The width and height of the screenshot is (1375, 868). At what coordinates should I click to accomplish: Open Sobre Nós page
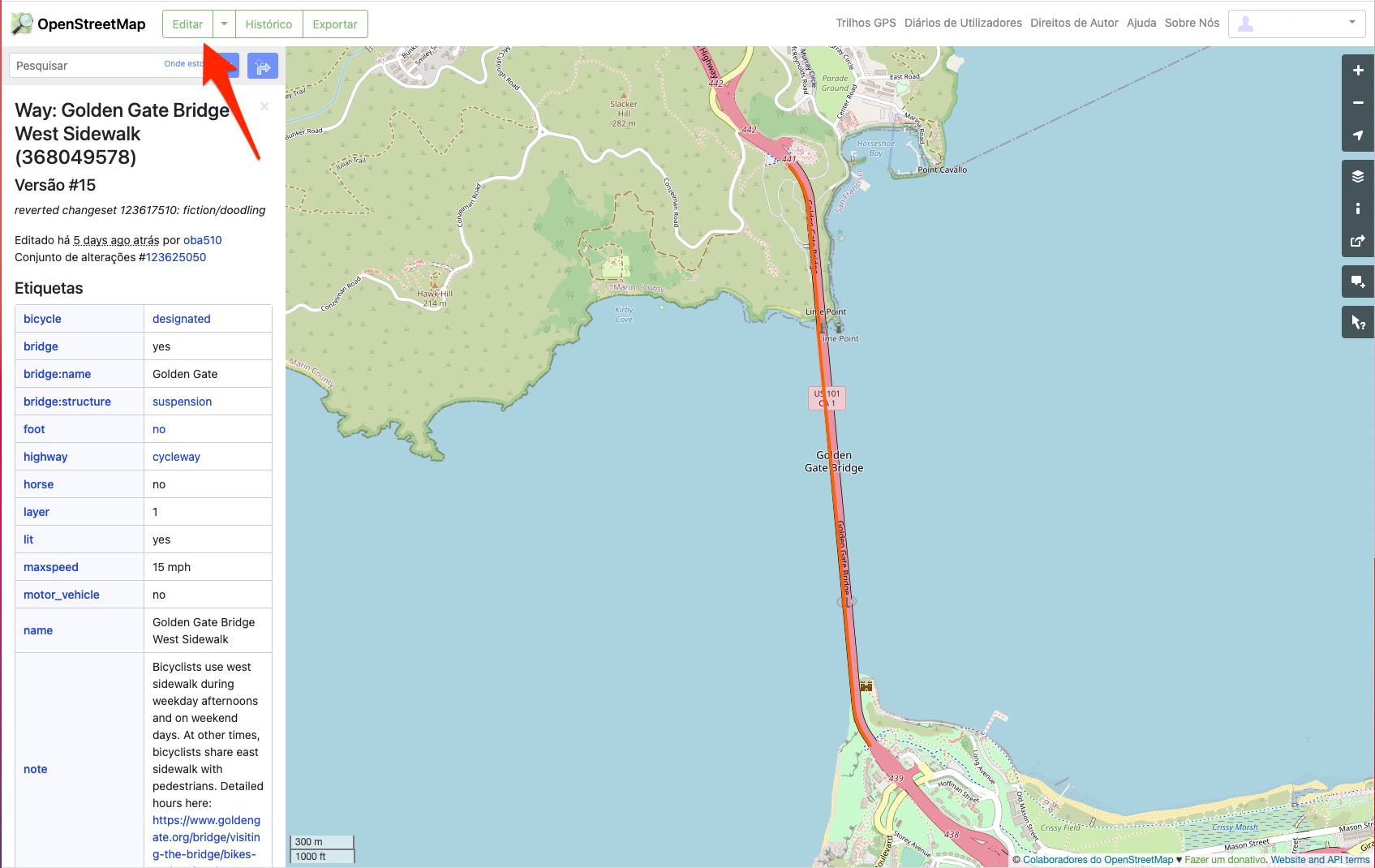[x=1192, y=23]
